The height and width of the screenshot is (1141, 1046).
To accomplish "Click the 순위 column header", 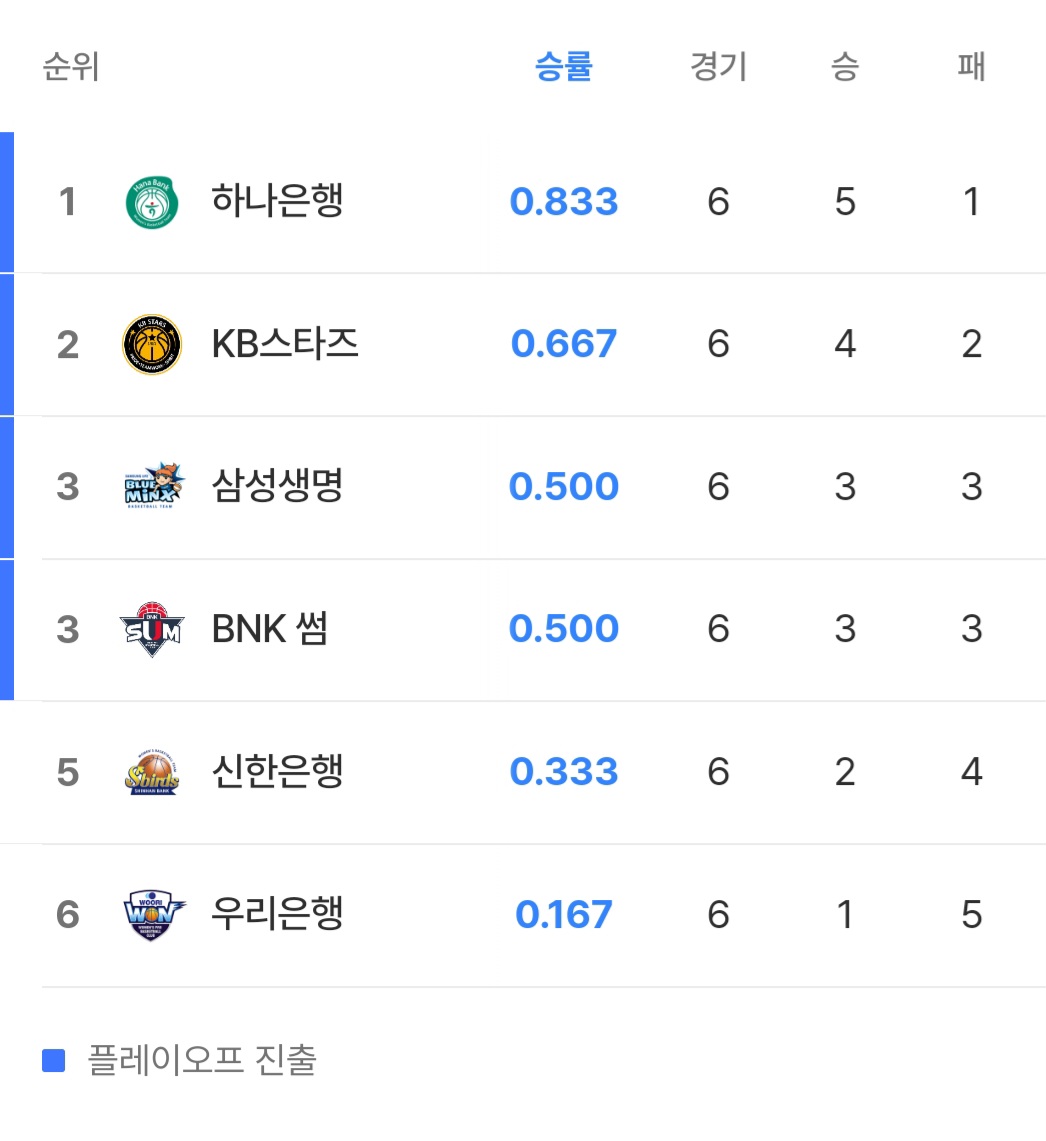I will 70,67.
